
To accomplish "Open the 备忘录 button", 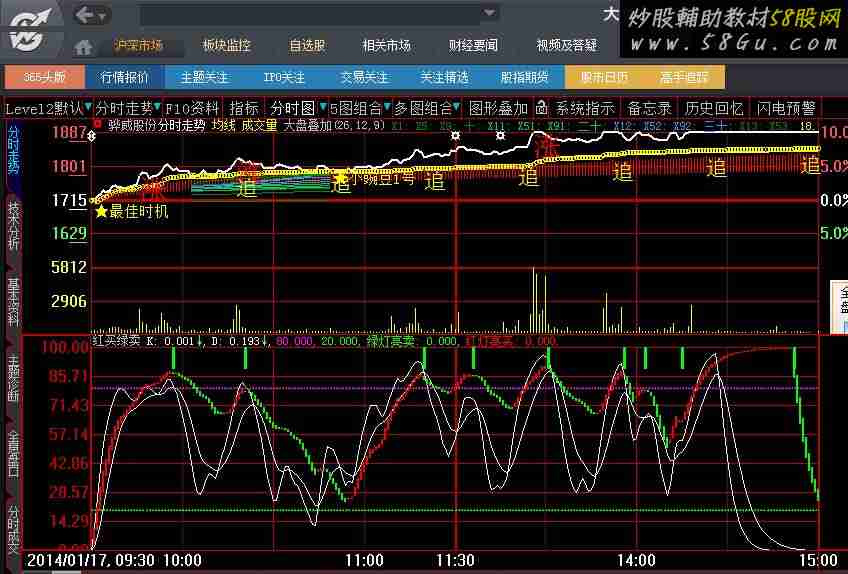I will click(x=649, y=108).
